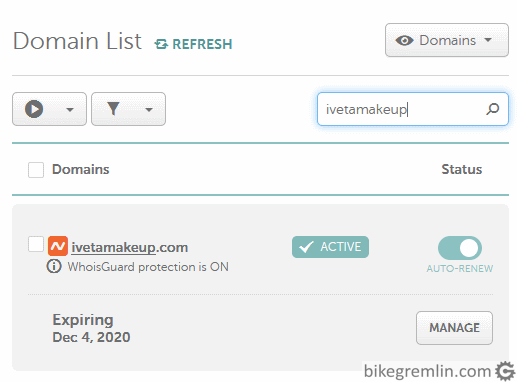Sort by Status column header
The width and height of the screenshot is (517, 382).
point(462,169)
